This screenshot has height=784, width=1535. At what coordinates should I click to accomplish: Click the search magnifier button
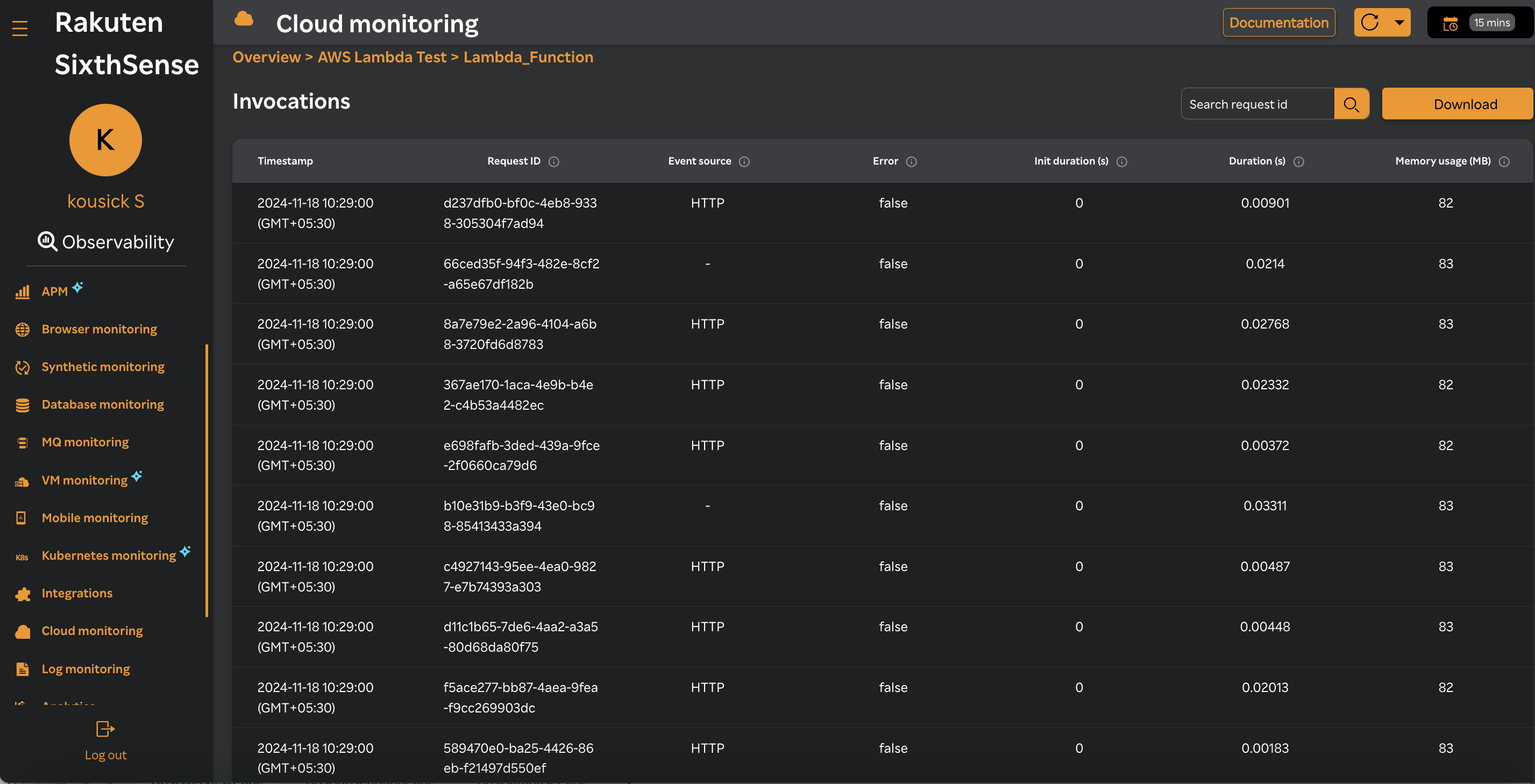click(1351, 104)
